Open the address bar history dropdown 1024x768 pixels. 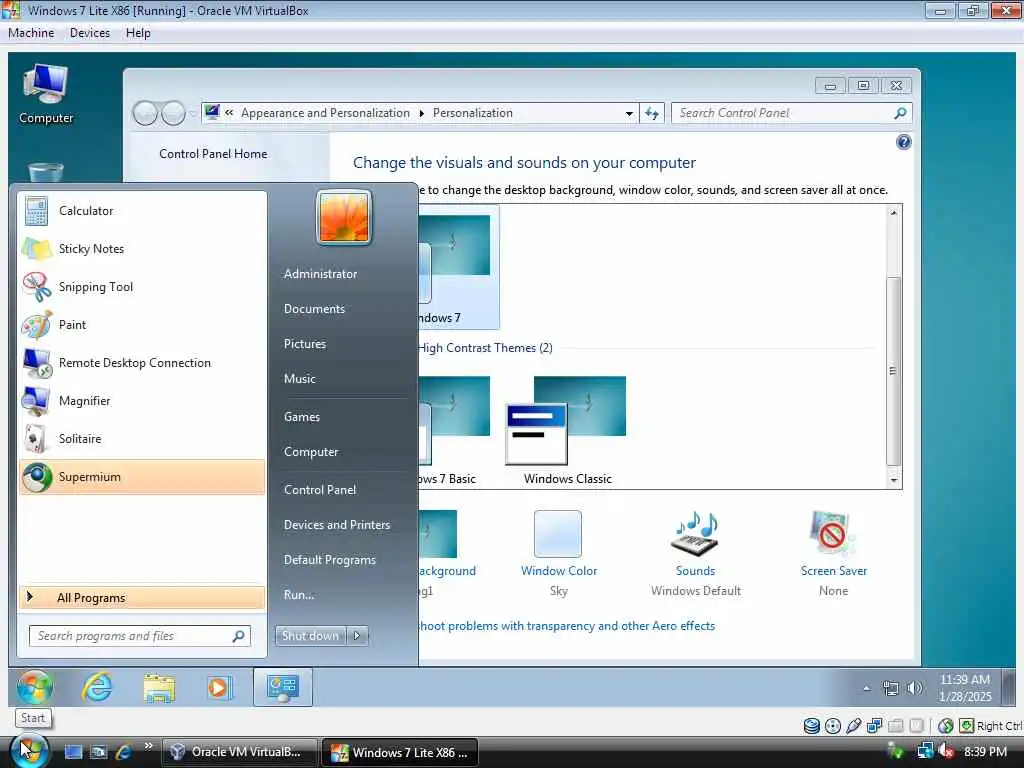[x=629, y=113]
